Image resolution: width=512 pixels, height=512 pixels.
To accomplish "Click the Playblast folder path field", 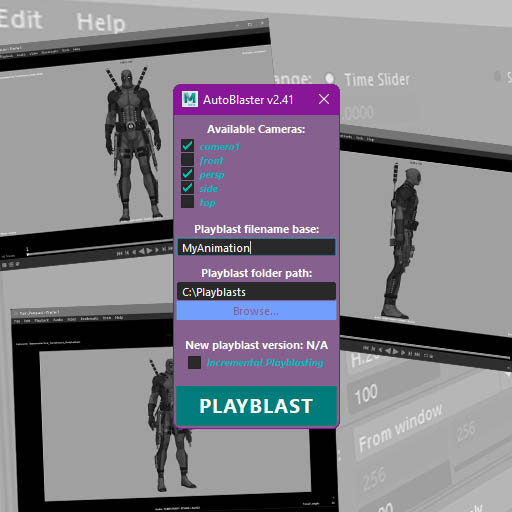I will 256,292.
